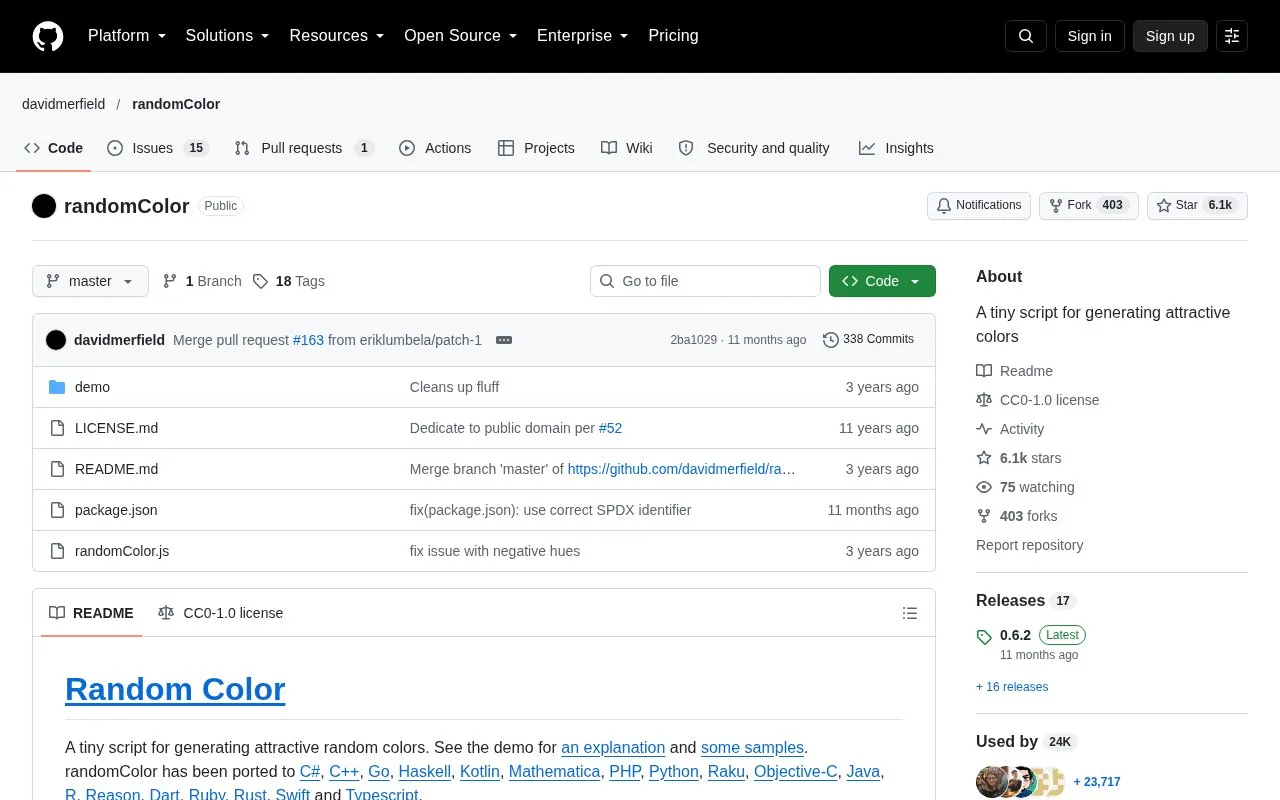
Task: Open the Pricing page
Action: [x=673, y=36]
